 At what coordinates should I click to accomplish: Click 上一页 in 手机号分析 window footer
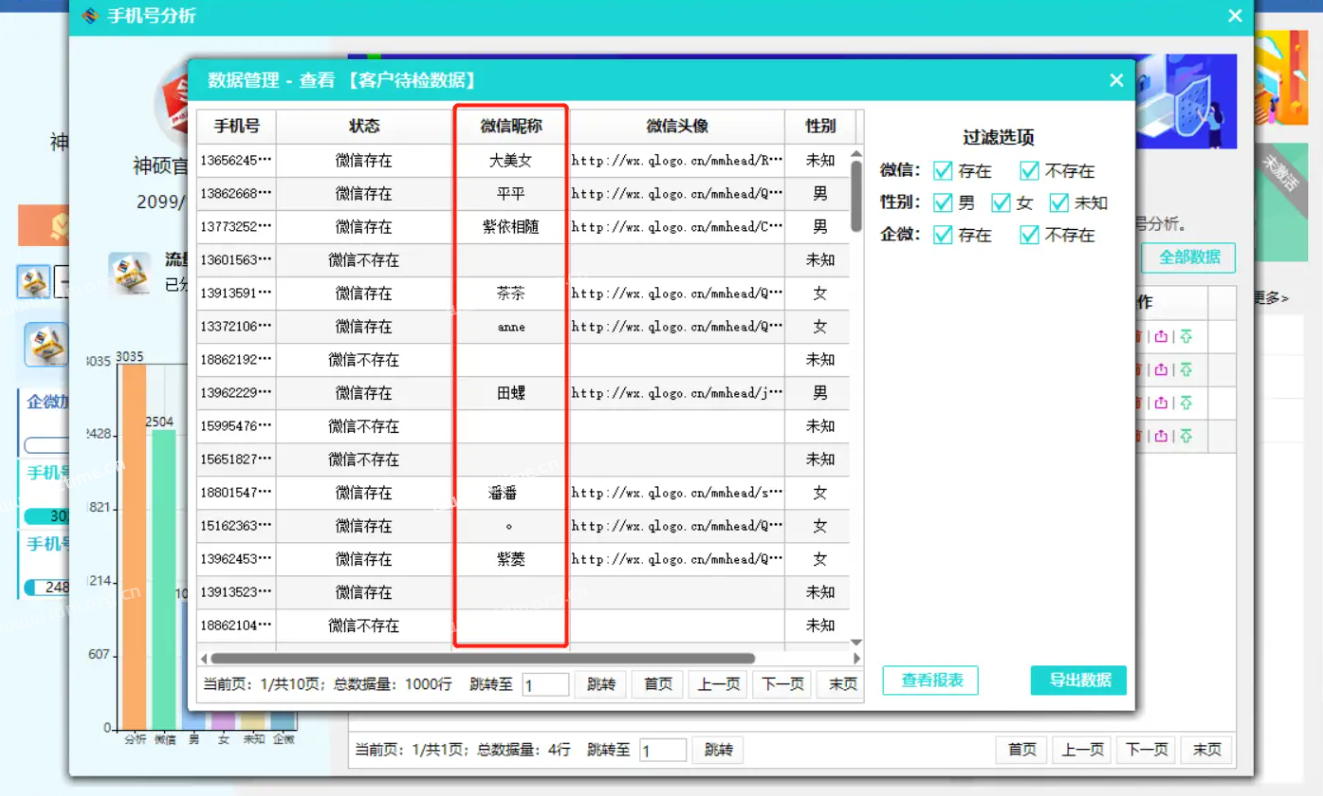coord(1082,750)
